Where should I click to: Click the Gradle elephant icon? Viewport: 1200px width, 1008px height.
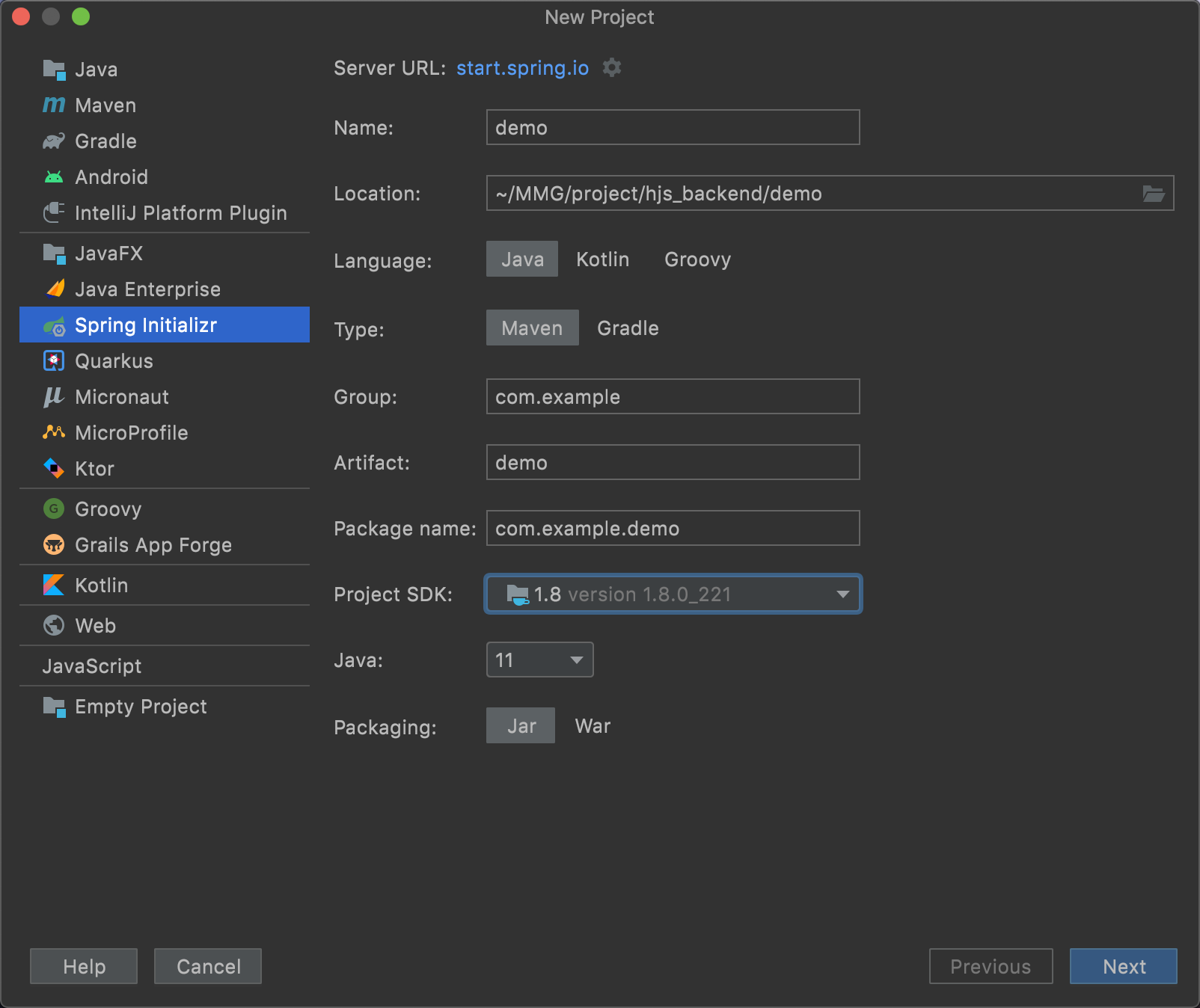click(54, 141)
